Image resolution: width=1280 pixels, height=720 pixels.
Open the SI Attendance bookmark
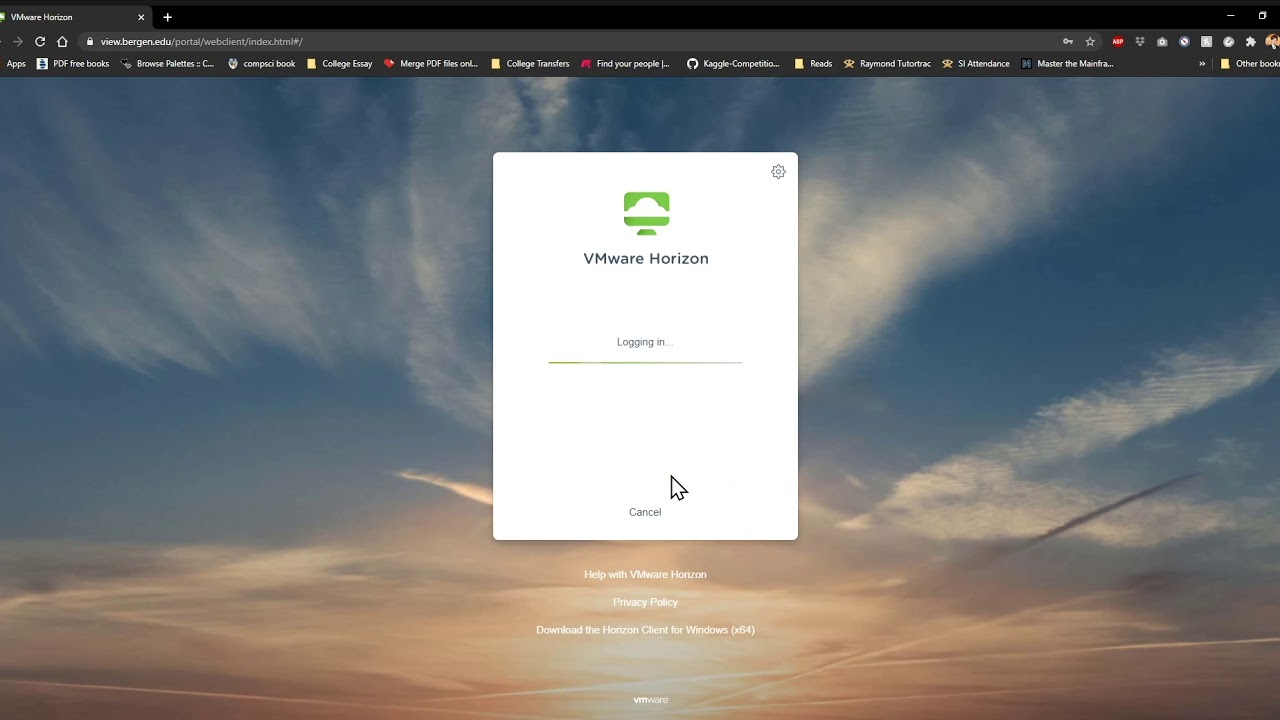[976, 64]
